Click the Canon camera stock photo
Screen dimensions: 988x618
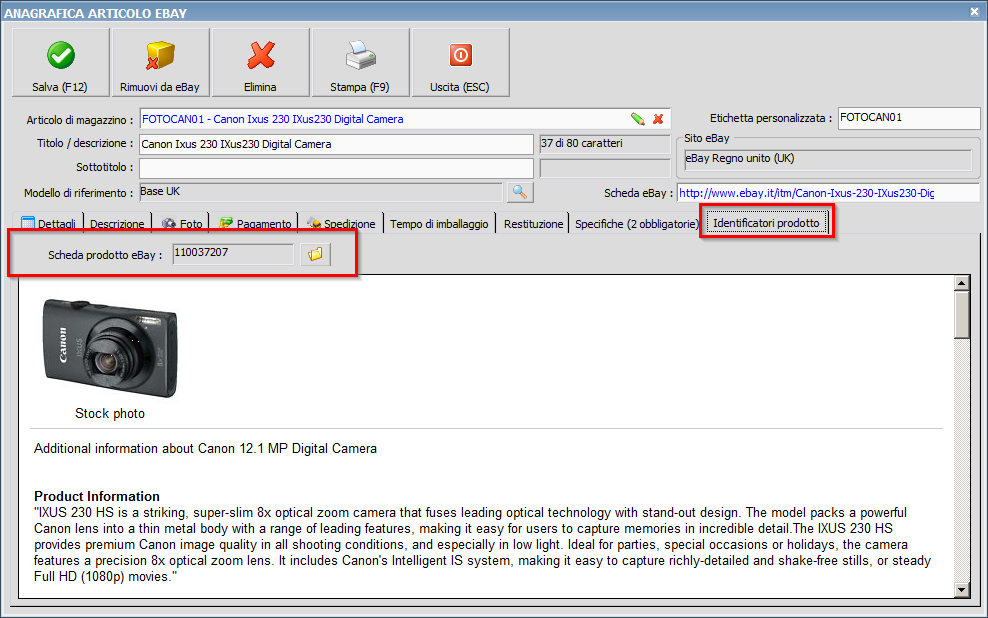110,348
